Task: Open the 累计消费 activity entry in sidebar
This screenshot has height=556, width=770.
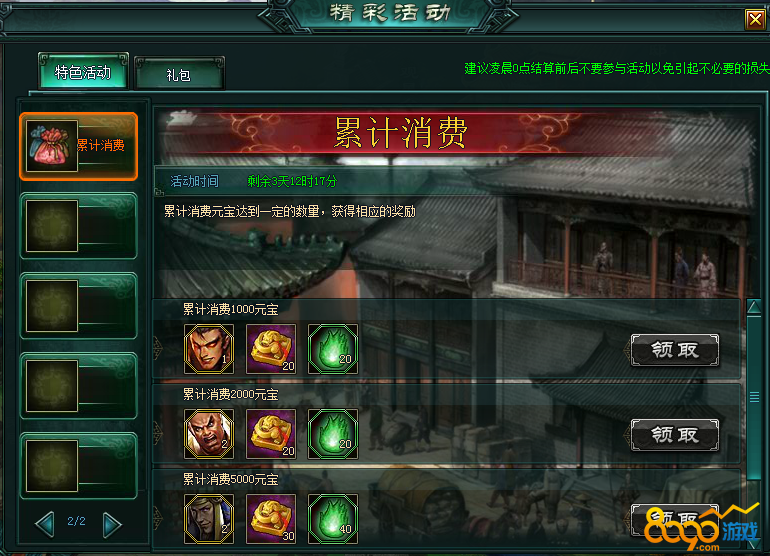Action: click(79, 146)
